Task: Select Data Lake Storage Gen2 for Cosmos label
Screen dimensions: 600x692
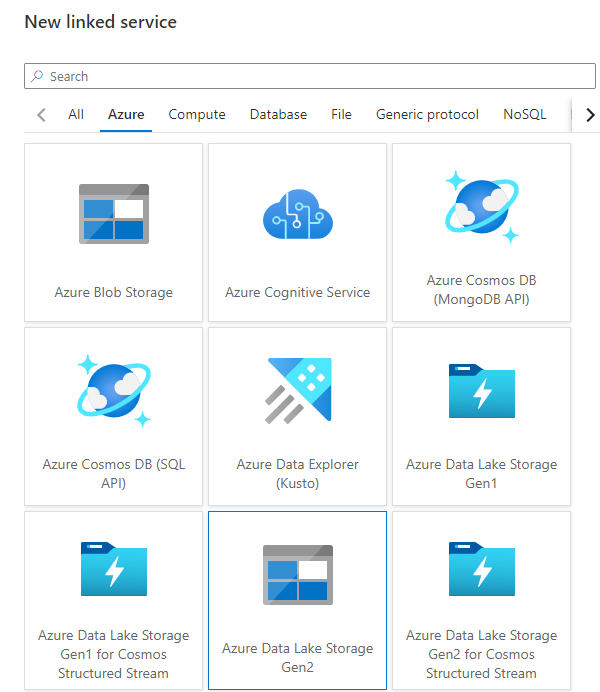Action: click(x=482, y=654)
